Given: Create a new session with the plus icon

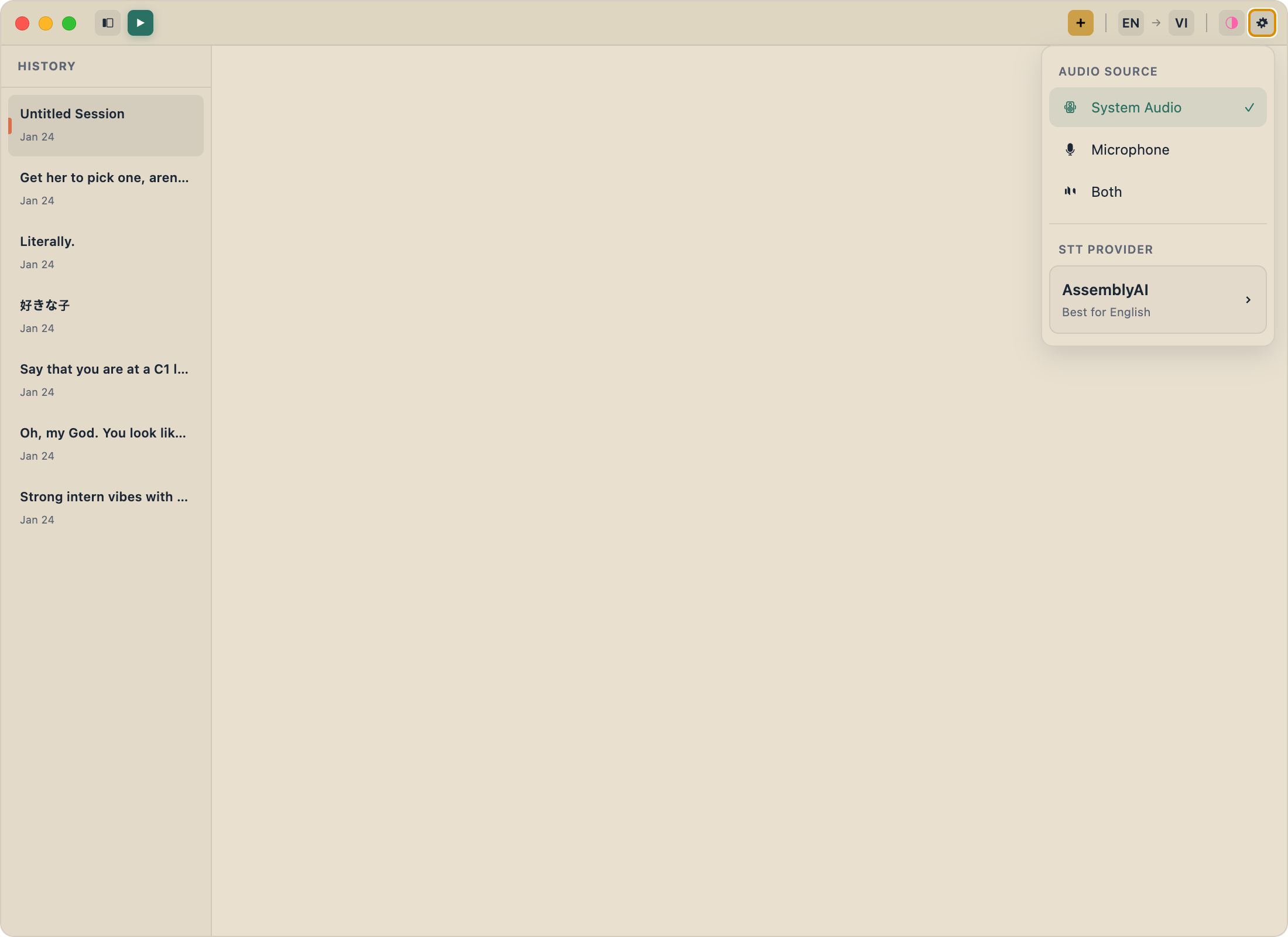Looking at the screenshot, I should (1080, 23).
